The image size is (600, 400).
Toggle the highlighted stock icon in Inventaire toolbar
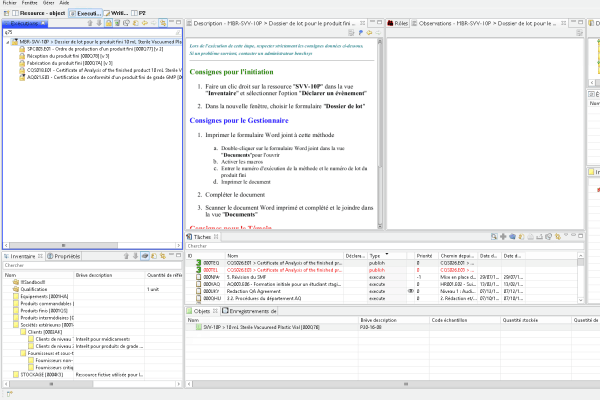click(145, 256)
